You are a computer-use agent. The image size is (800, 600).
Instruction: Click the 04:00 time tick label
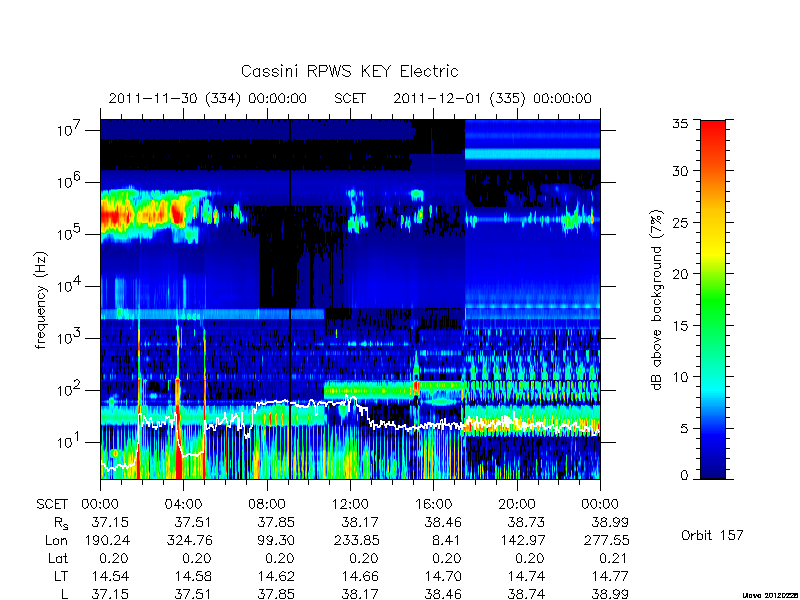click(x=183, y=504)
